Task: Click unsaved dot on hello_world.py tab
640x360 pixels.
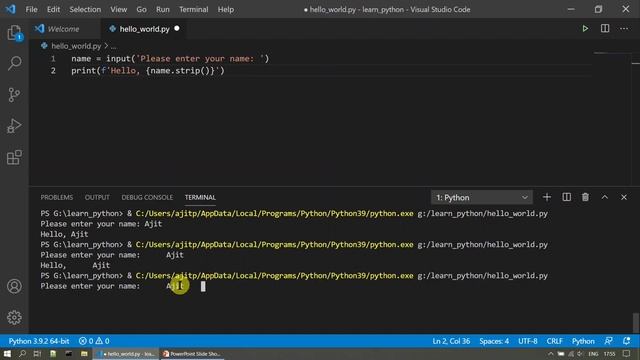Action: pyautogui.click(x=177, y=29)
